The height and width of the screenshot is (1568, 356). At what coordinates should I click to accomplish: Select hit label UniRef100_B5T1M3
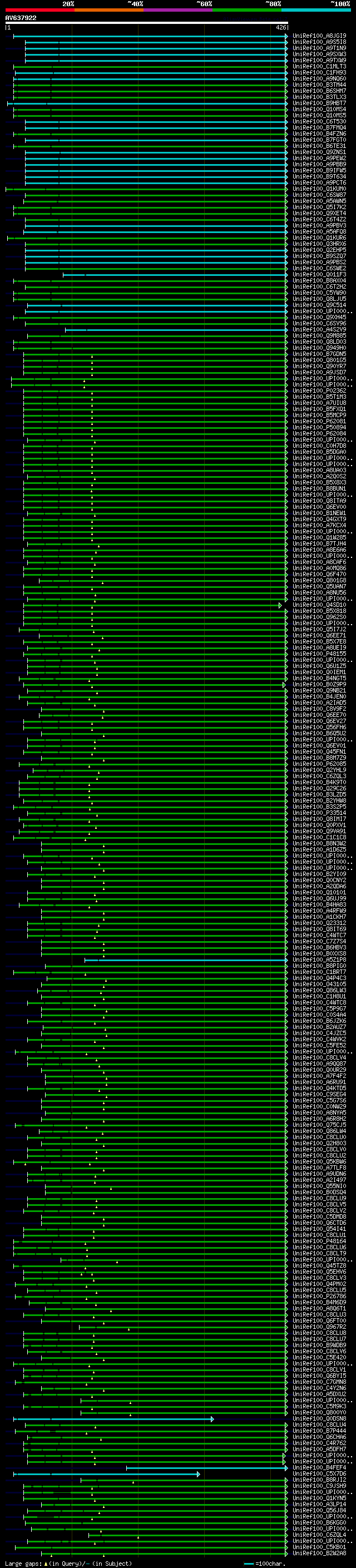pos(319,397)
